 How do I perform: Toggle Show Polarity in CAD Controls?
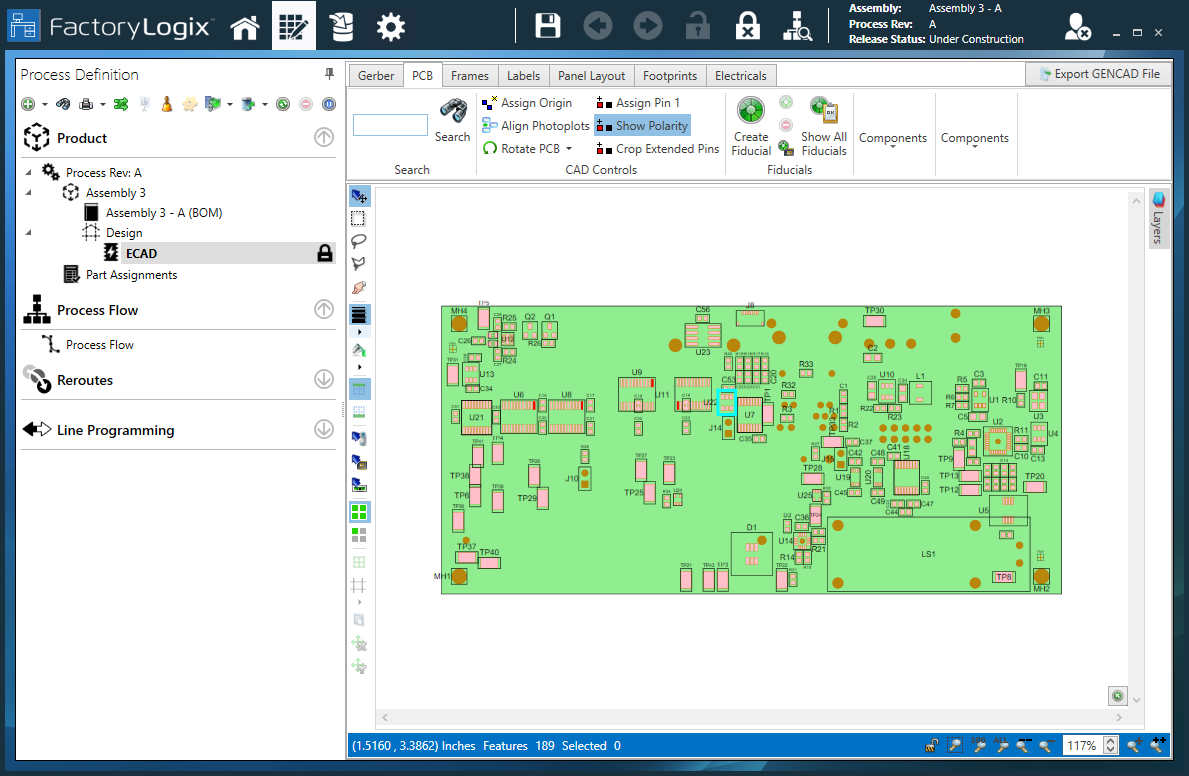[x=641, y=125]
